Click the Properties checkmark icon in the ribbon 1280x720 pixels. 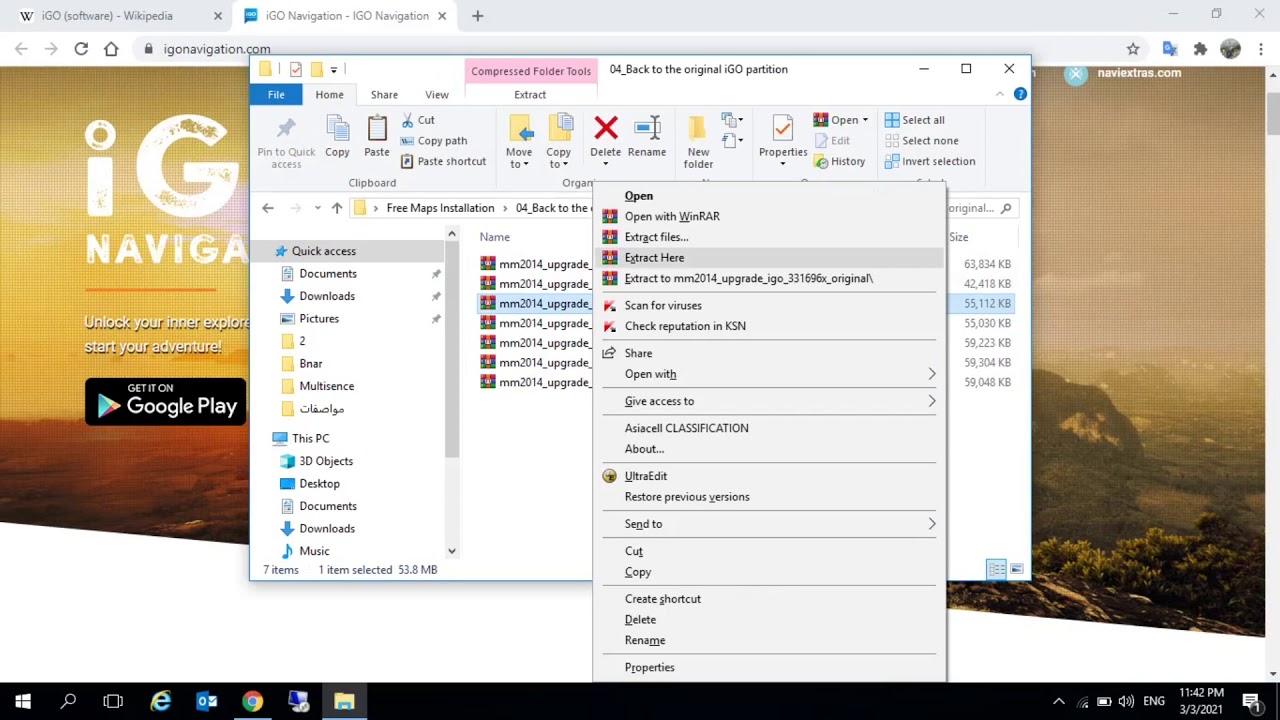click(x=783, y=128)
